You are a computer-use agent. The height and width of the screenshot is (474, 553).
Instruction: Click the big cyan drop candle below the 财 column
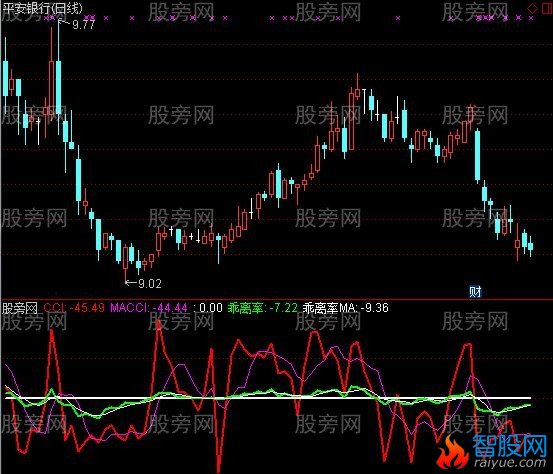coord(478,156)
